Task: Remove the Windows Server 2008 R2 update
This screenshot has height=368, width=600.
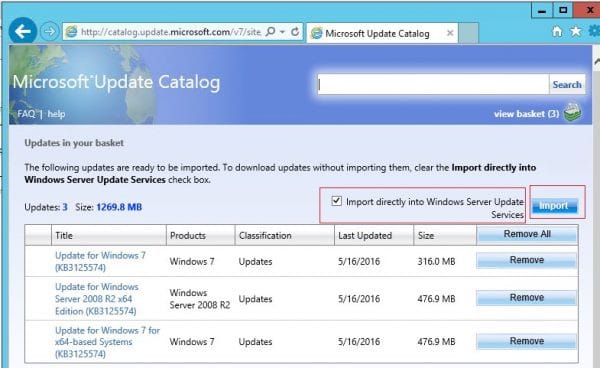Action: (527, 298)
